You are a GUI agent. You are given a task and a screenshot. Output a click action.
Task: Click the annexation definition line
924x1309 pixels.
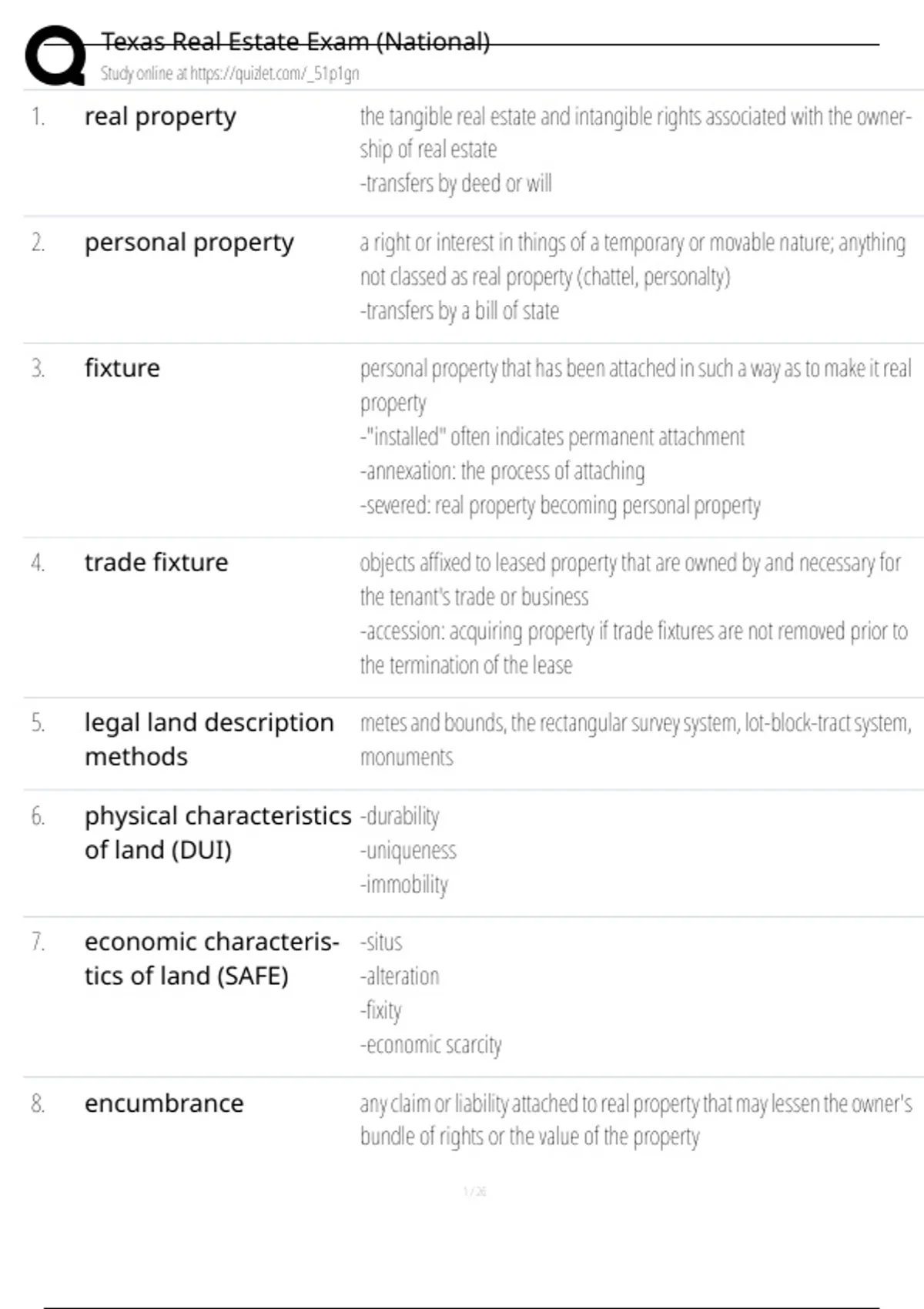[x=502, y=471]
